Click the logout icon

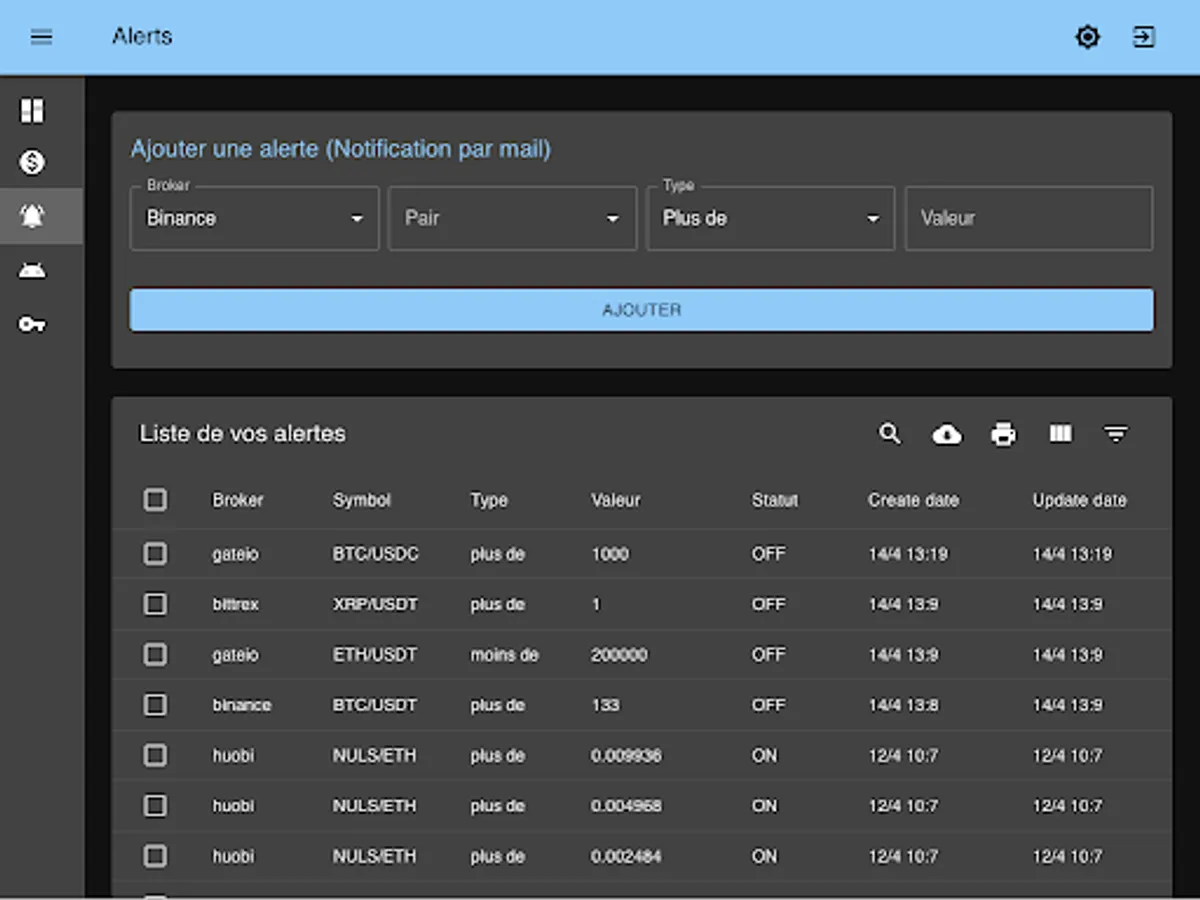pos(1143,37)
